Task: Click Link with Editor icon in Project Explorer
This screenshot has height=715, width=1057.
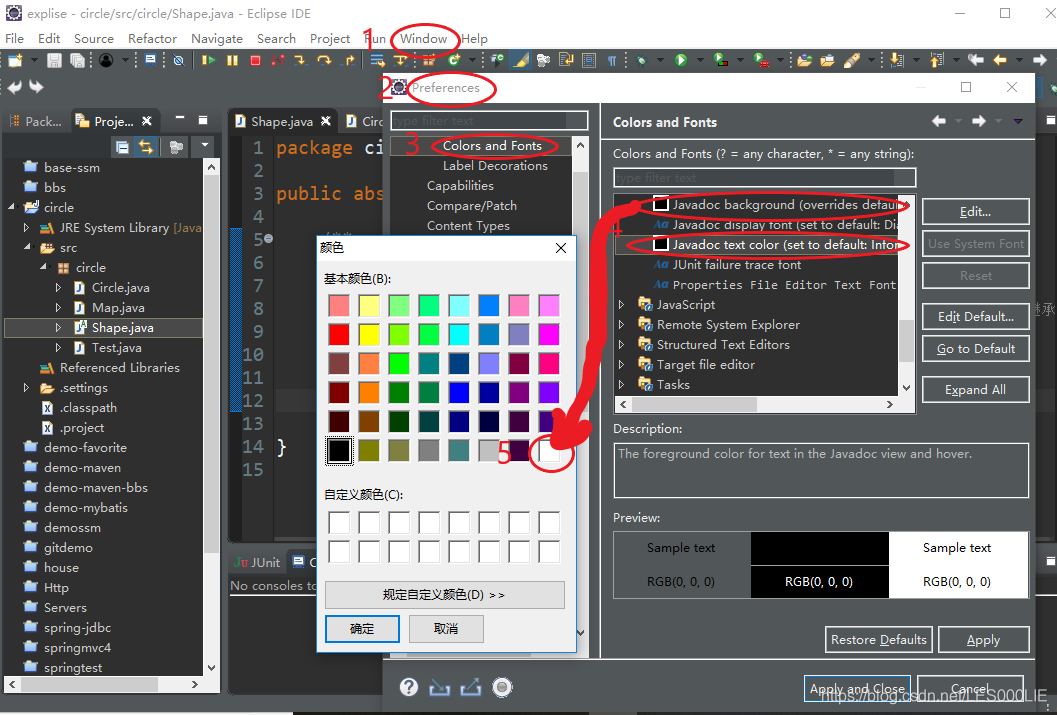Action: [146, 147]
